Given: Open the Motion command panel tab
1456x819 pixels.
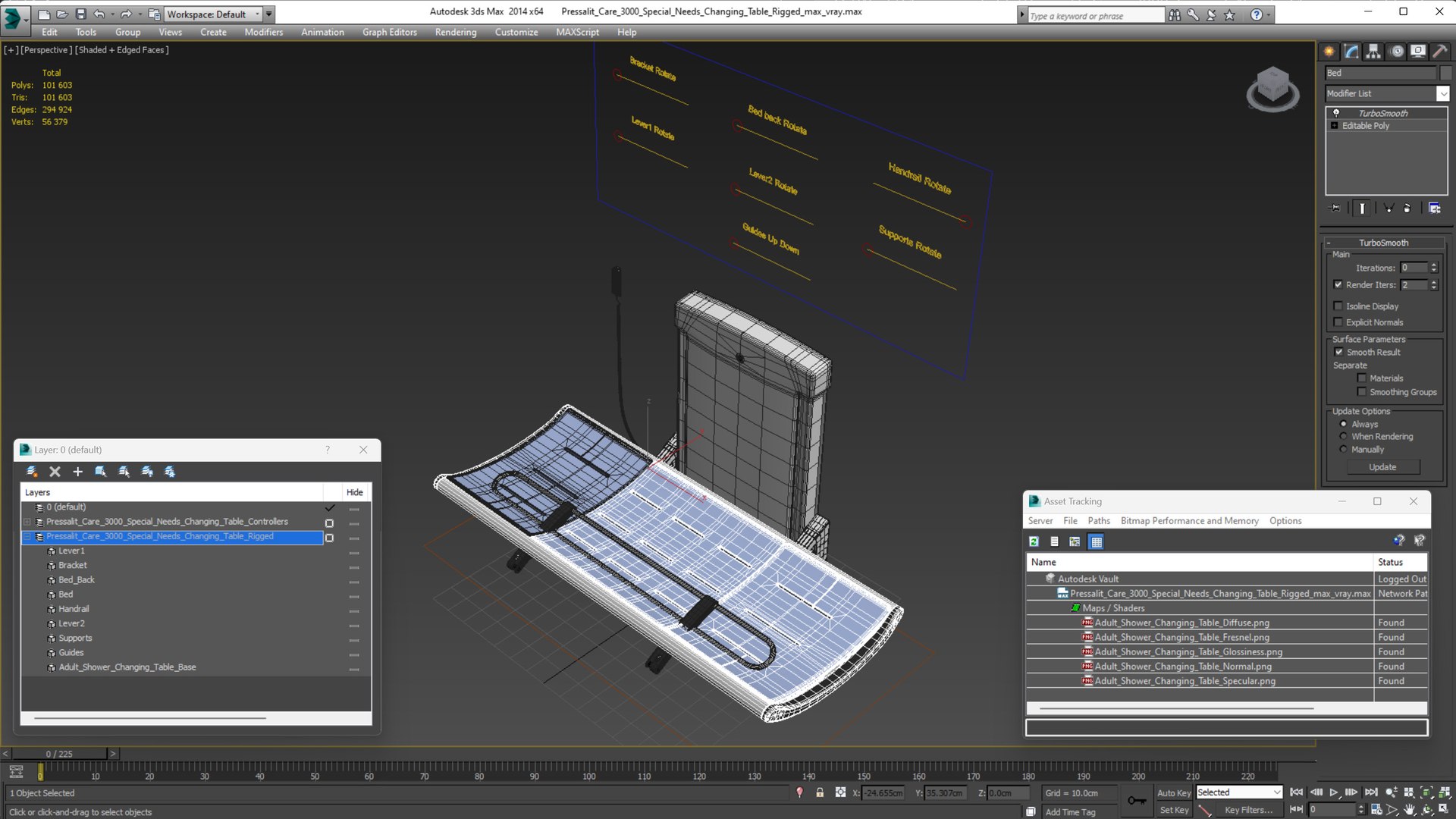Looking at the screenshot, I should 1396,52.
